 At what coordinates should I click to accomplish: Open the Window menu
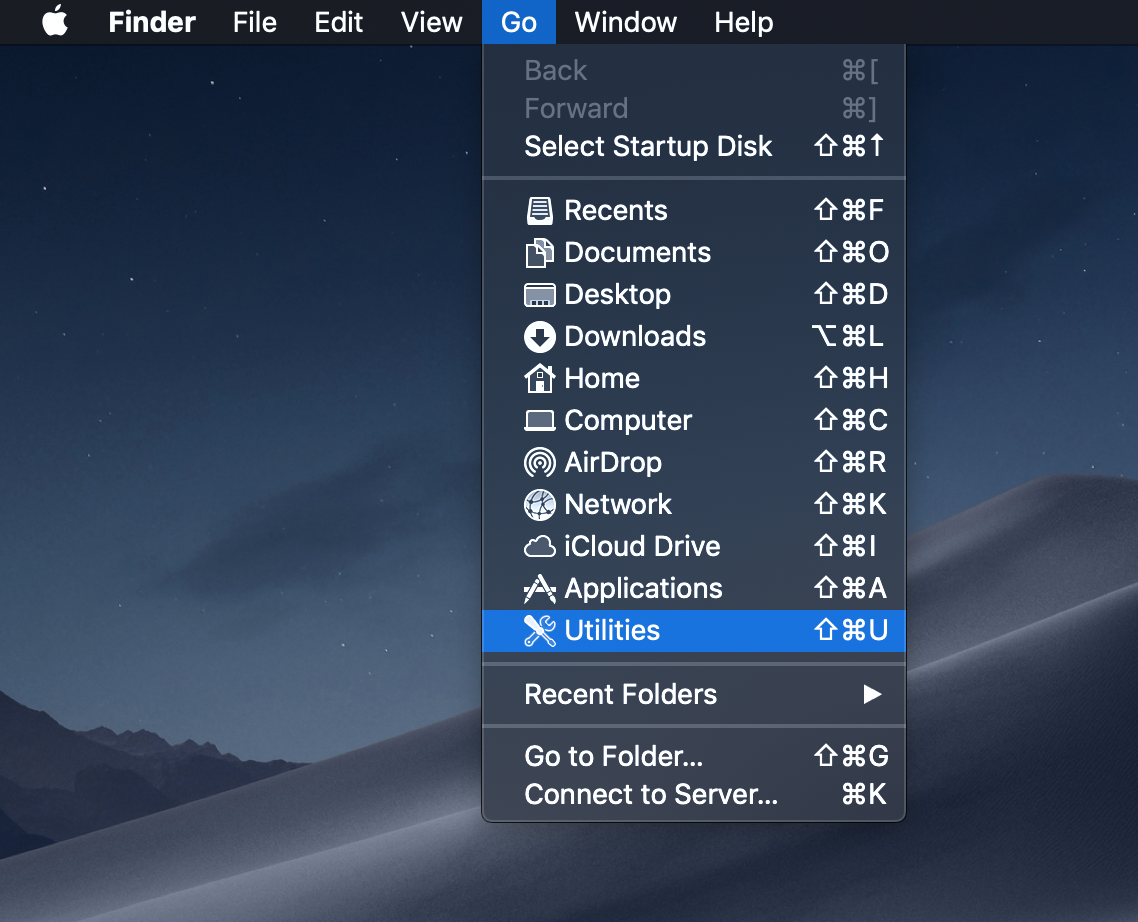pyautogui.click(x=625, y=22)
